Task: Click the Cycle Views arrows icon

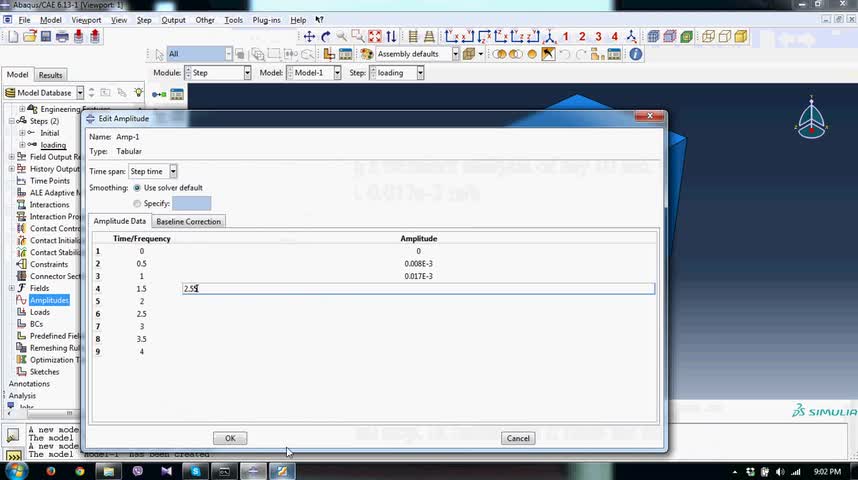Action: [391, 37]
